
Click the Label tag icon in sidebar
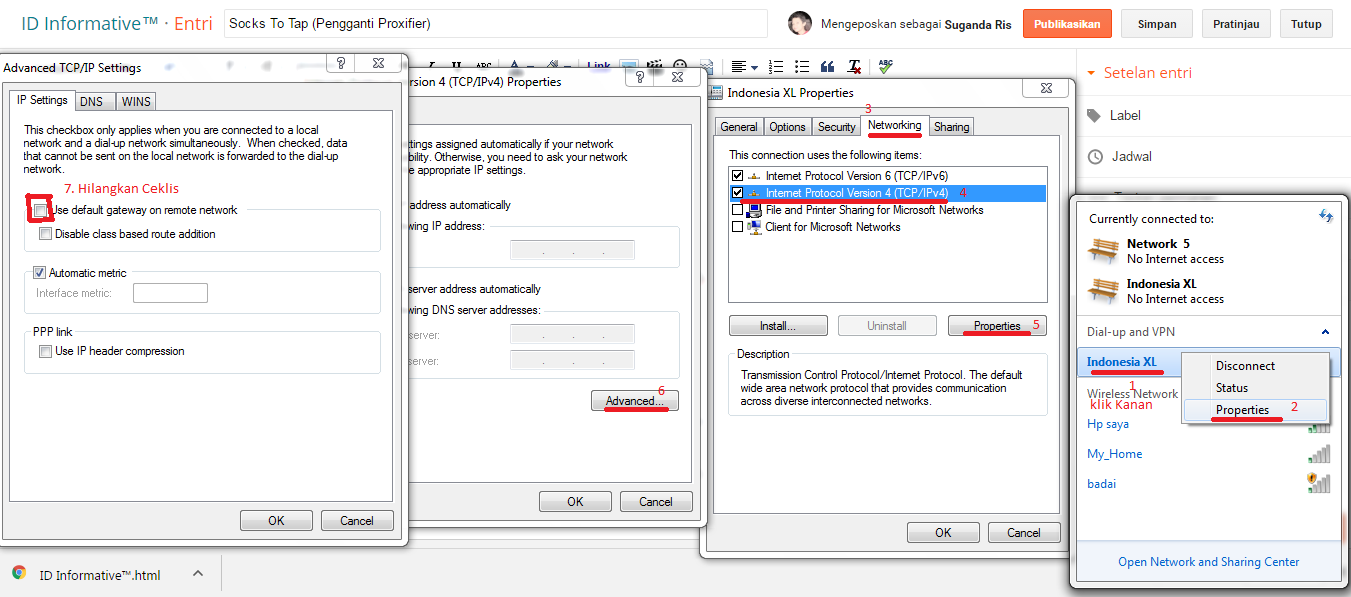(x=1094, y=115)
